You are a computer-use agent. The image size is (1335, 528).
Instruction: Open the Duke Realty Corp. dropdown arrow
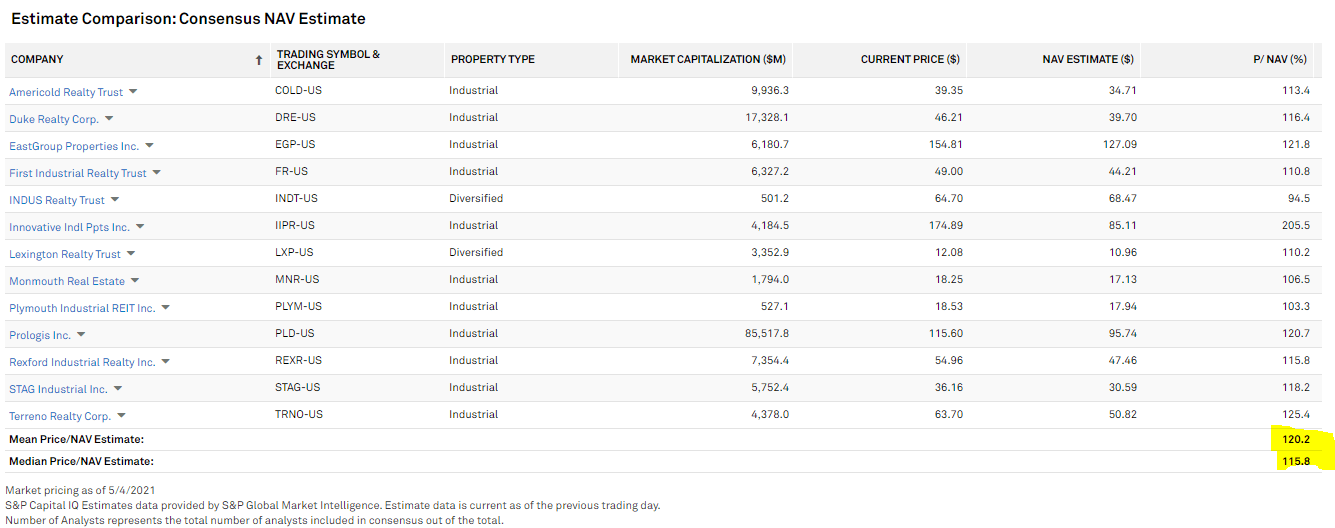tap(109, 119)
